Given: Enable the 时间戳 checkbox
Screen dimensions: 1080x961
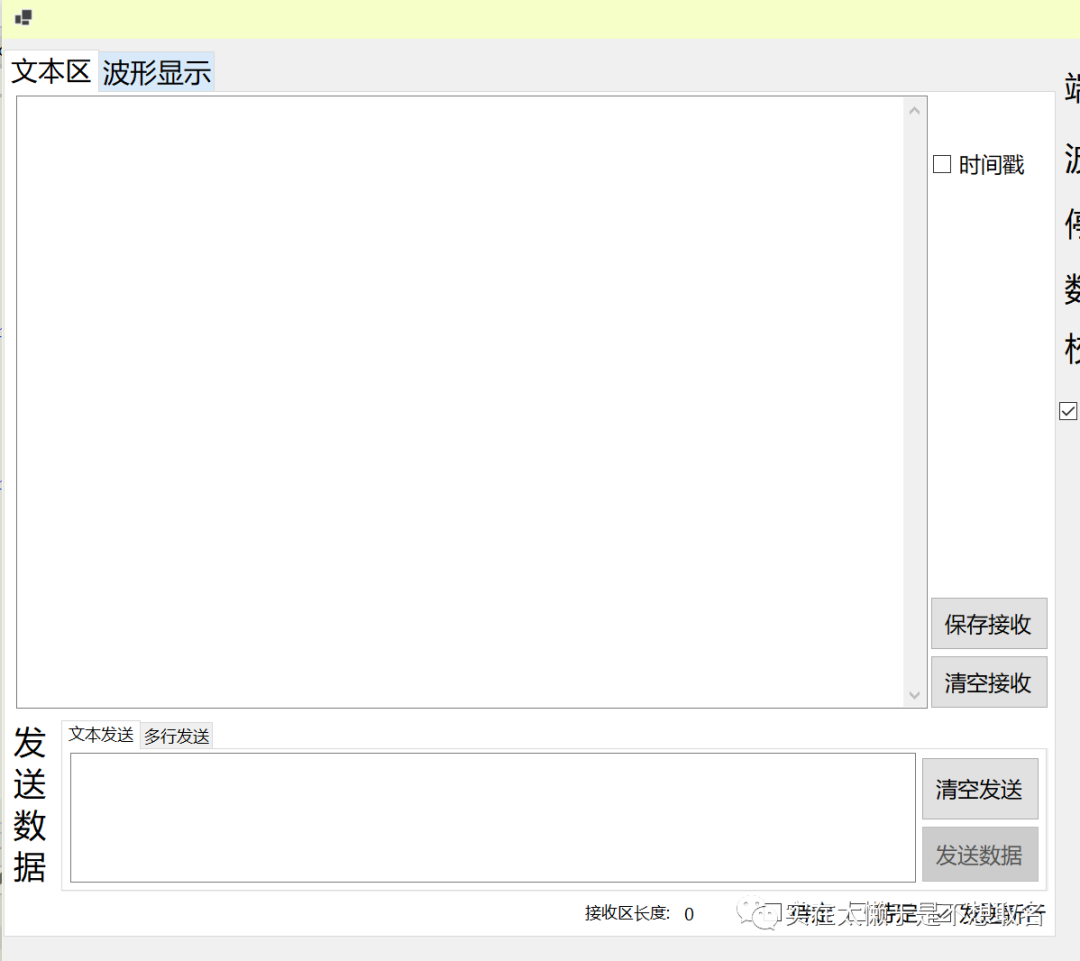Looking at the screenshot, I should pos(942,165).
